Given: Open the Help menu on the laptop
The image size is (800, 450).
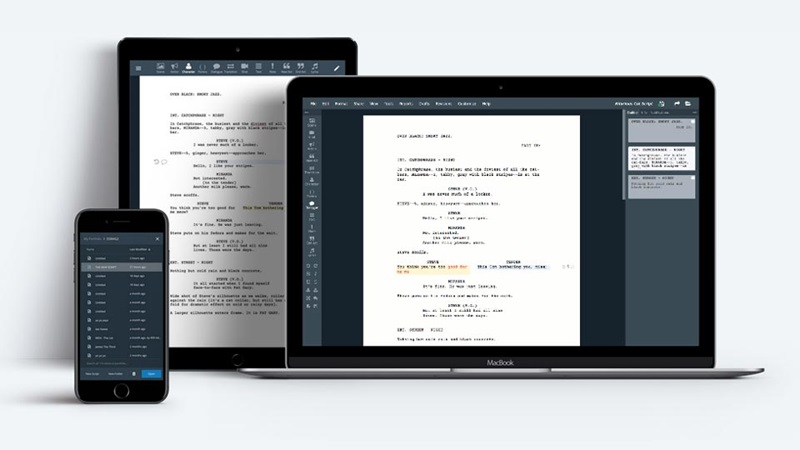Looking at the screenshot, I should point(486,104).
